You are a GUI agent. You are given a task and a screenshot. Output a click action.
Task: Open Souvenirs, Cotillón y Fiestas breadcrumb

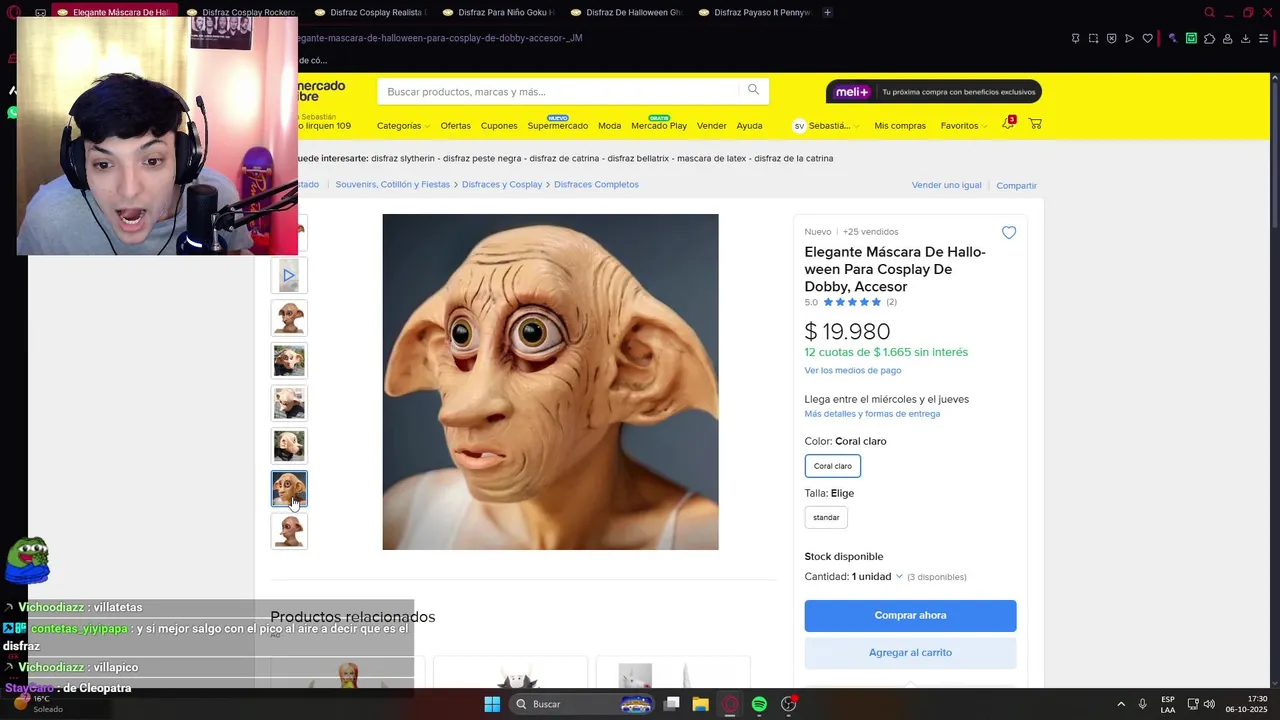tap(393, 184)
